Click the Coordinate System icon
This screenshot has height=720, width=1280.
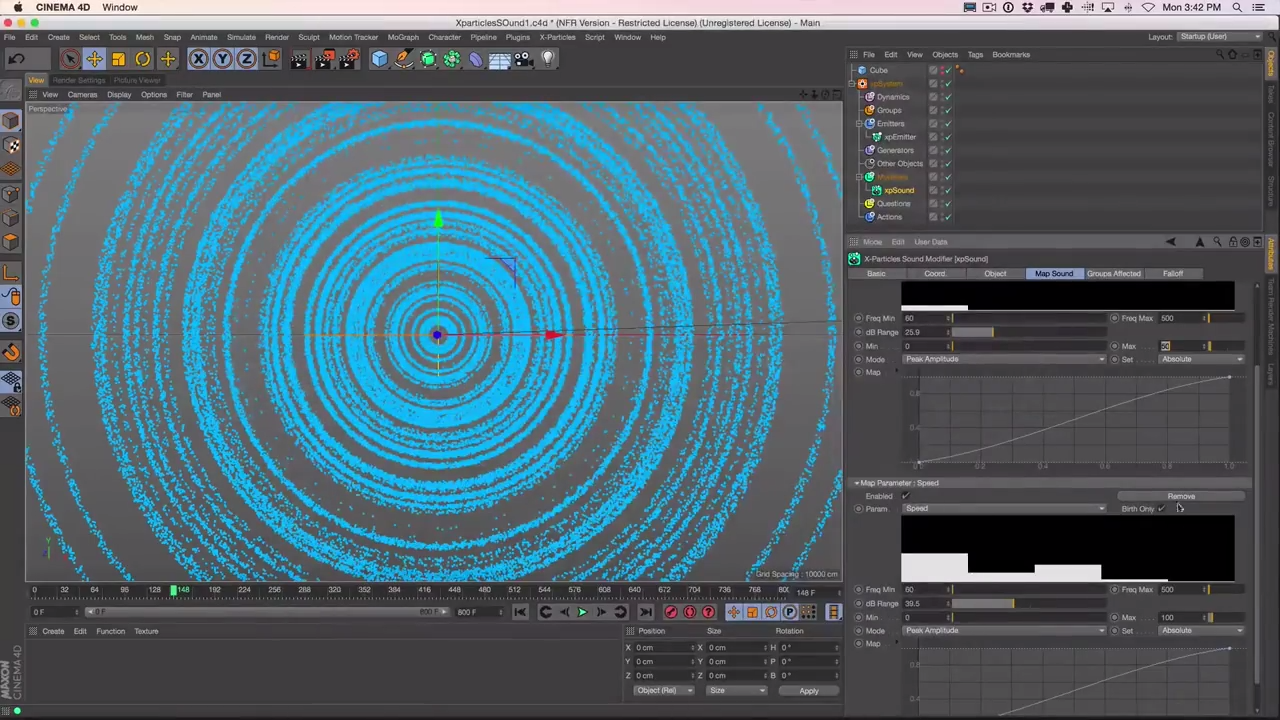coord(271,59)
